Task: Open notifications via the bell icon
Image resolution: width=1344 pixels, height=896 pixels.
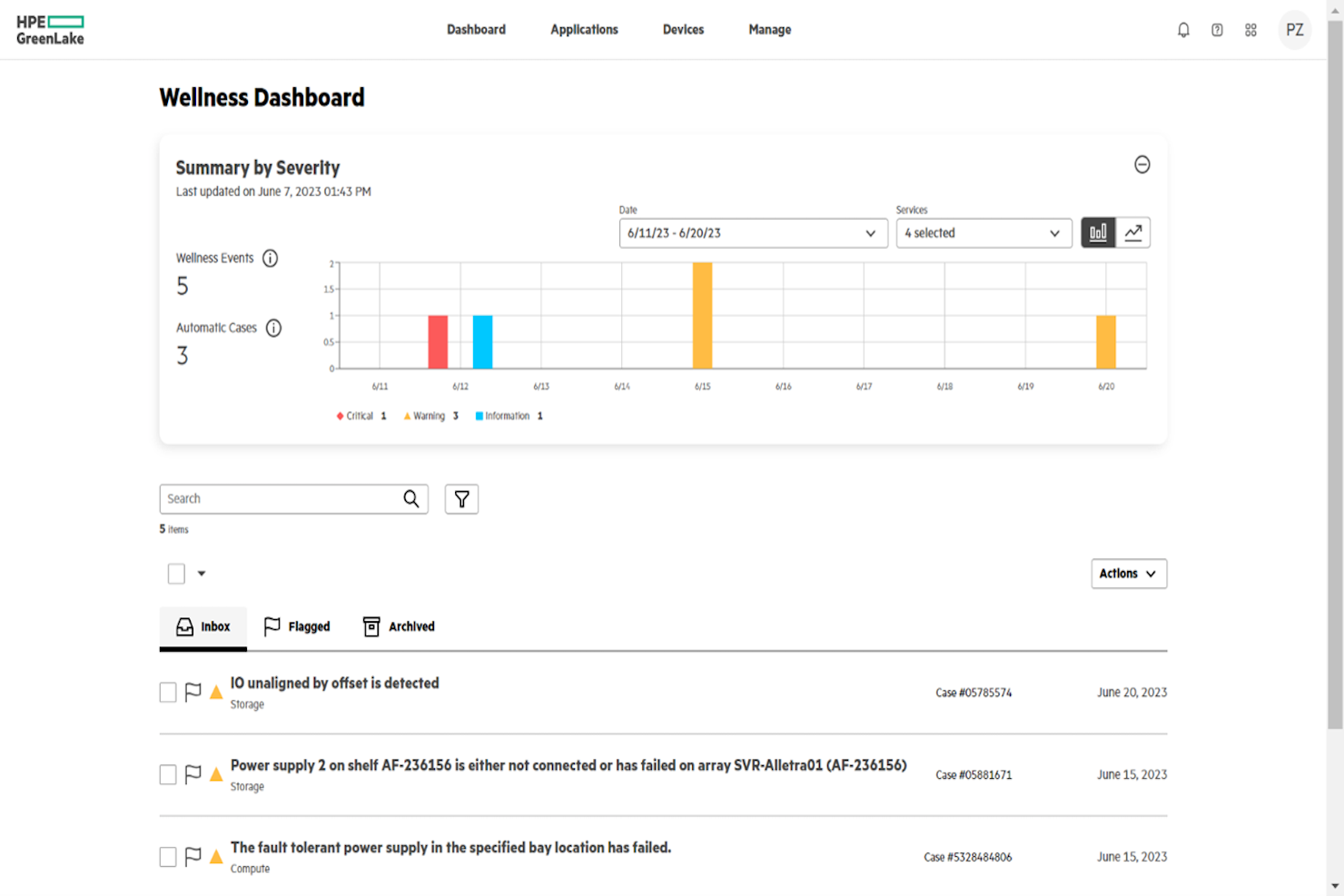Action: (1183, 29)
